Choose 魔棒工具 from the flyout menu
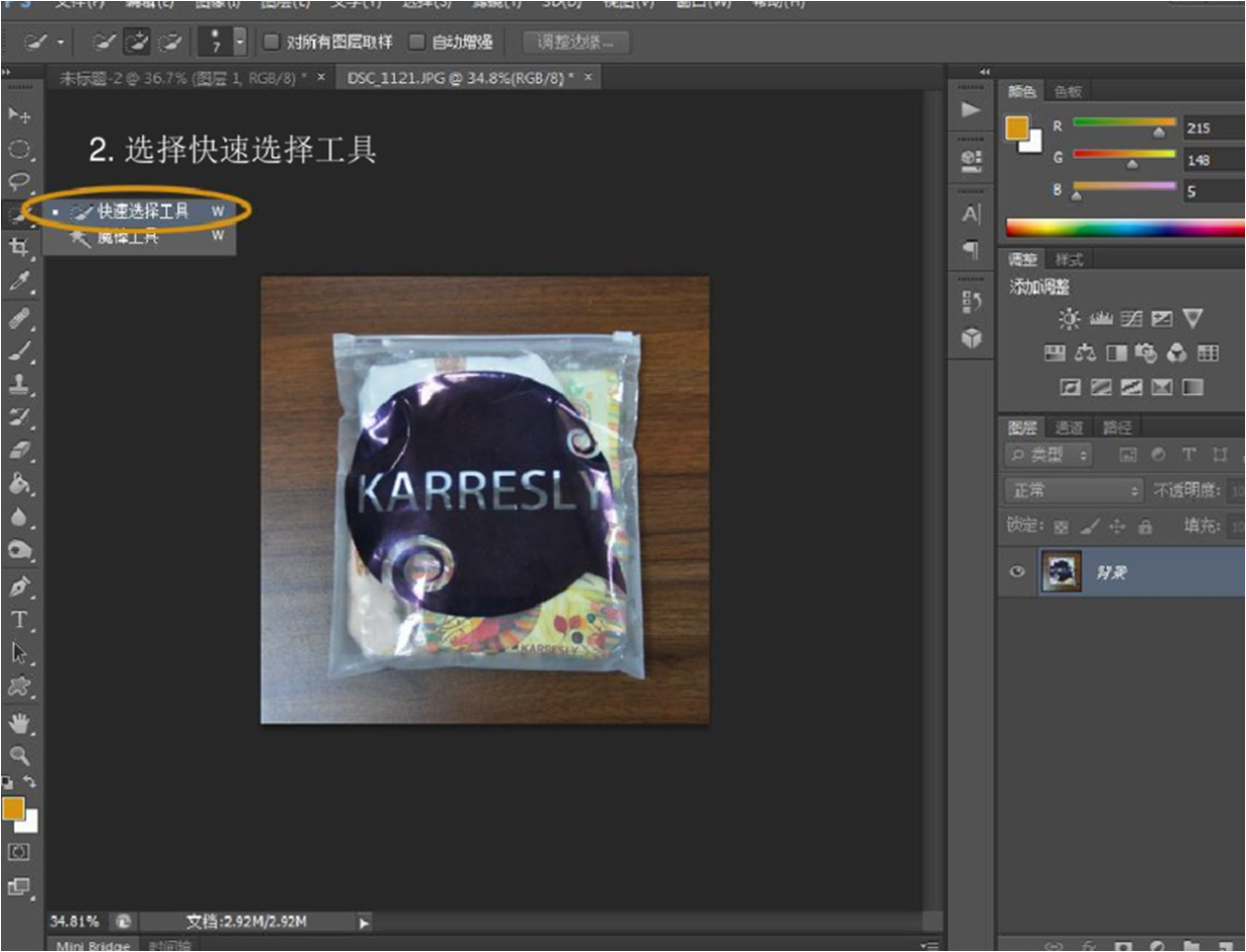 (x=128, y=237)
